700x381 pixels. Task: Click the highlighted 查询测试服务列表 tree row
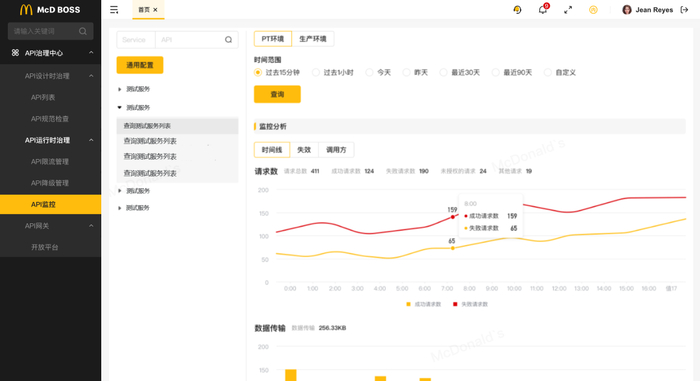pos(177,126)
